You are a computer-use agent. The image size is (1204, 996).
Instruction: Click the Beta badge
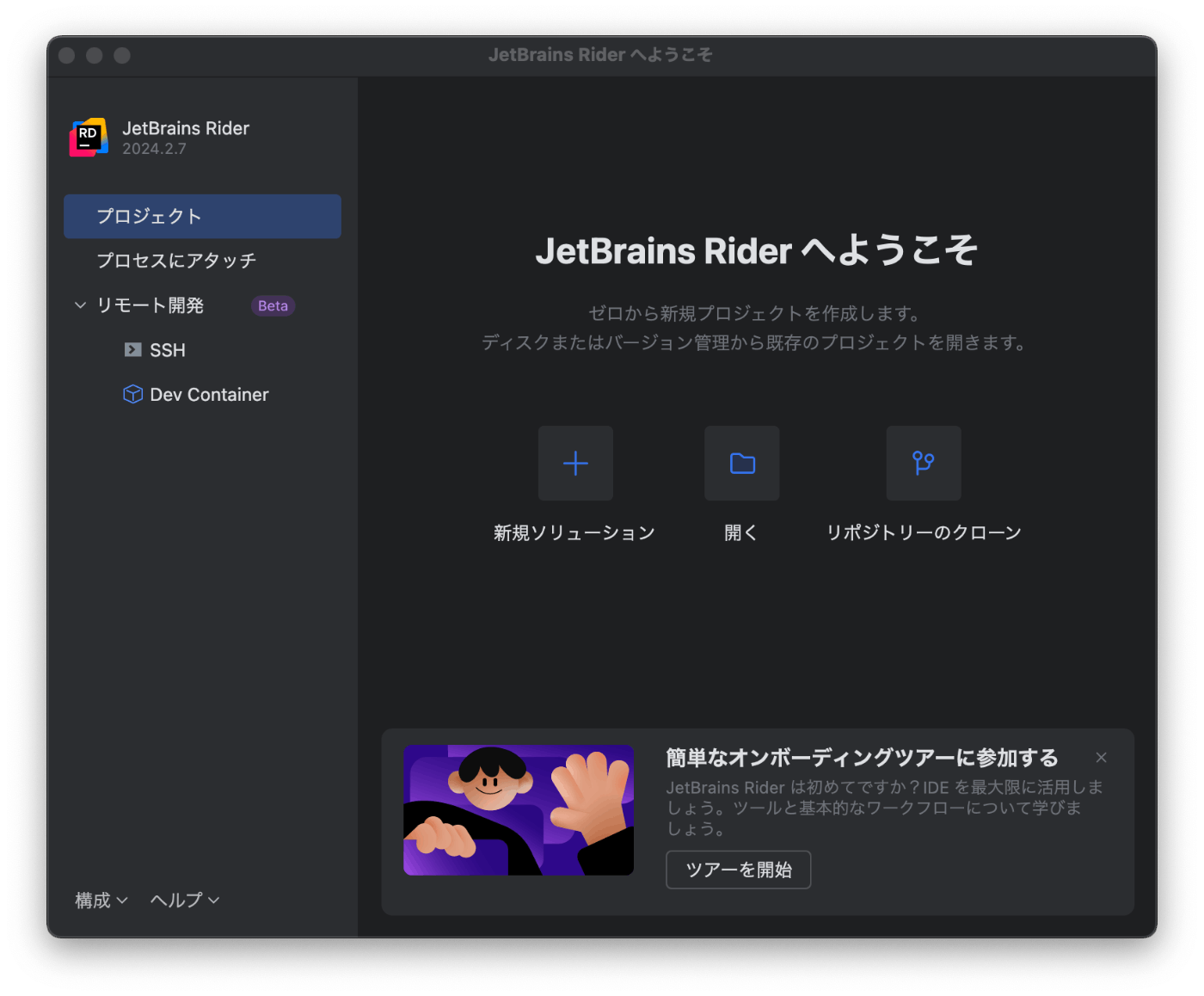click(x=273, y=306)
